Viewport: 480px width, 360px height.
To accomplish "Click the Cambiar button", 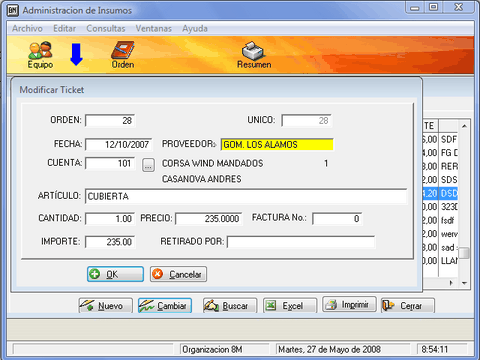I will point(165,305).
